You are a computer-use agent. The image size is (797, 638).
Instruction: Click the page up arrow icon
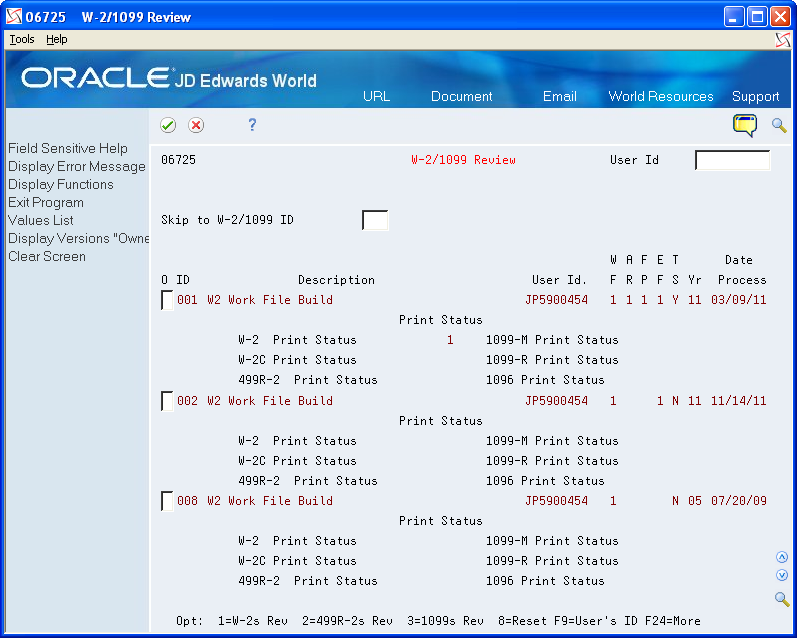click(782, 557)
